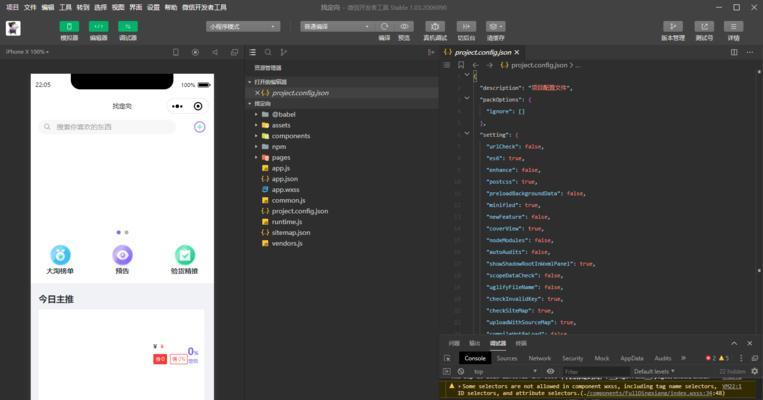Collapse the "setting" code fold arrow
This screenshot has height=400, width=763.
tap(467, 133)
